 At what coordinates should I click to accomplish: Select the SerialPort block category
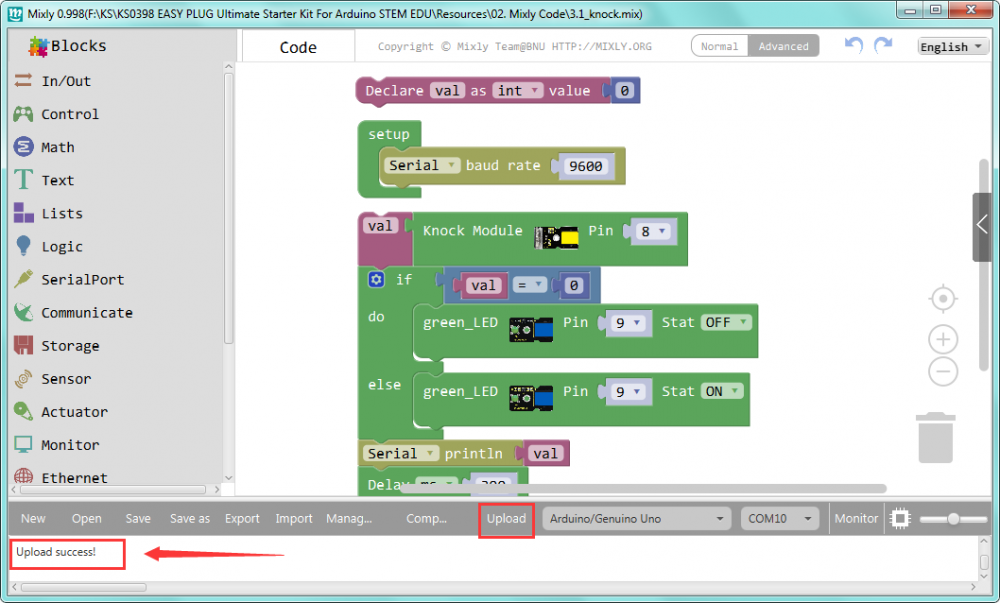point(82,280)
